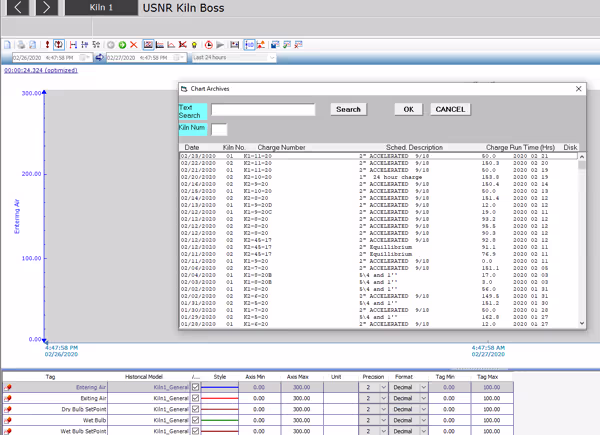The height and width of the screenshot is (435, 600).
Task: Click the orange and red points icon
Action: click(x=261, y=45)
